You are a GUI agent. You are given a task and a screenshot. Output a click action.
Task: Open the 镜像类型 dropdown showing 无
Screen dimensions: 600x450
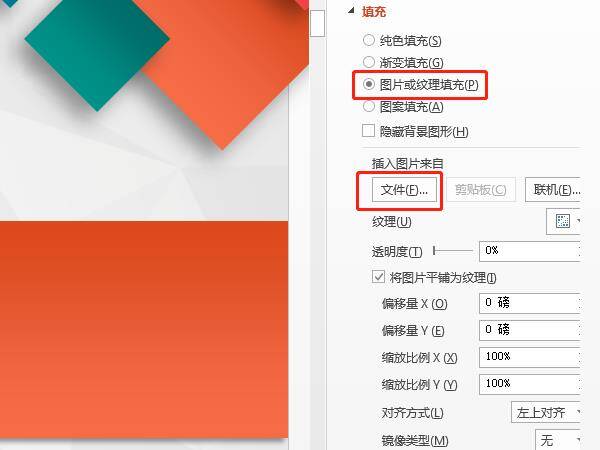click(558, 440)
